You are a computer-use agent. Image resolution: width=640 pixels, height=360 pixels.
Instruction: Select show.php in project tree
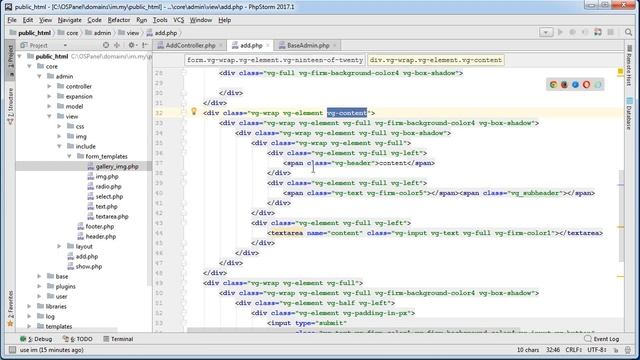[x=84, y=266]
